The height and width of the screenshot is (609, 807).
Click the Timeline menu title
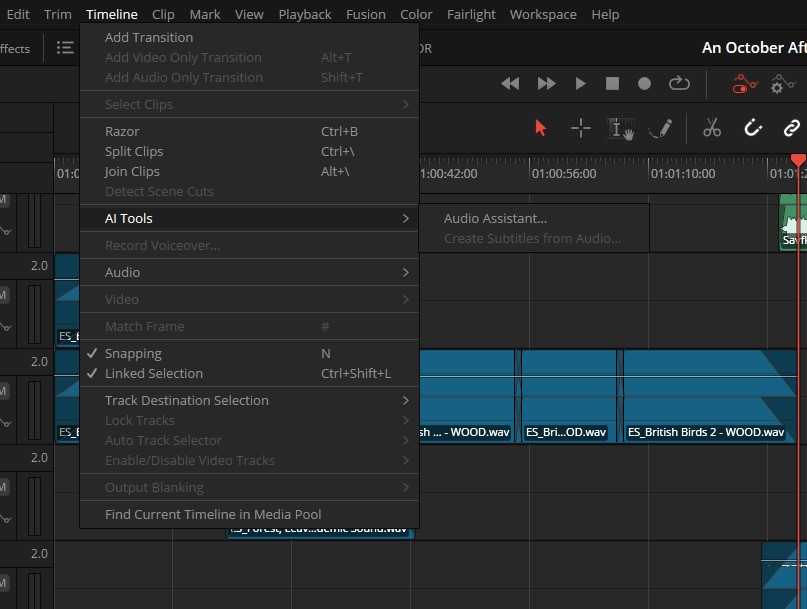[112, 14]
